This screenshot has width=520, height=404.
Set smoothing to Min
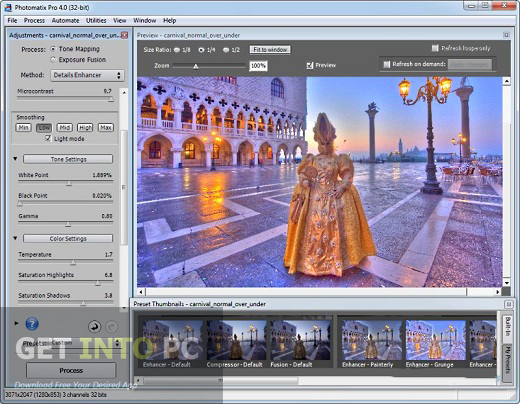point(23,128)
